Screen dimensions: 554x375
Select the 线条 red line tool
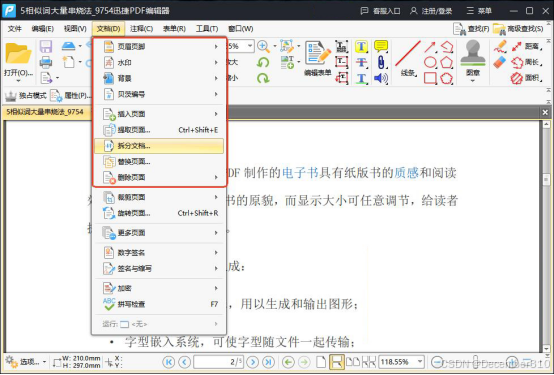point(408,58)
